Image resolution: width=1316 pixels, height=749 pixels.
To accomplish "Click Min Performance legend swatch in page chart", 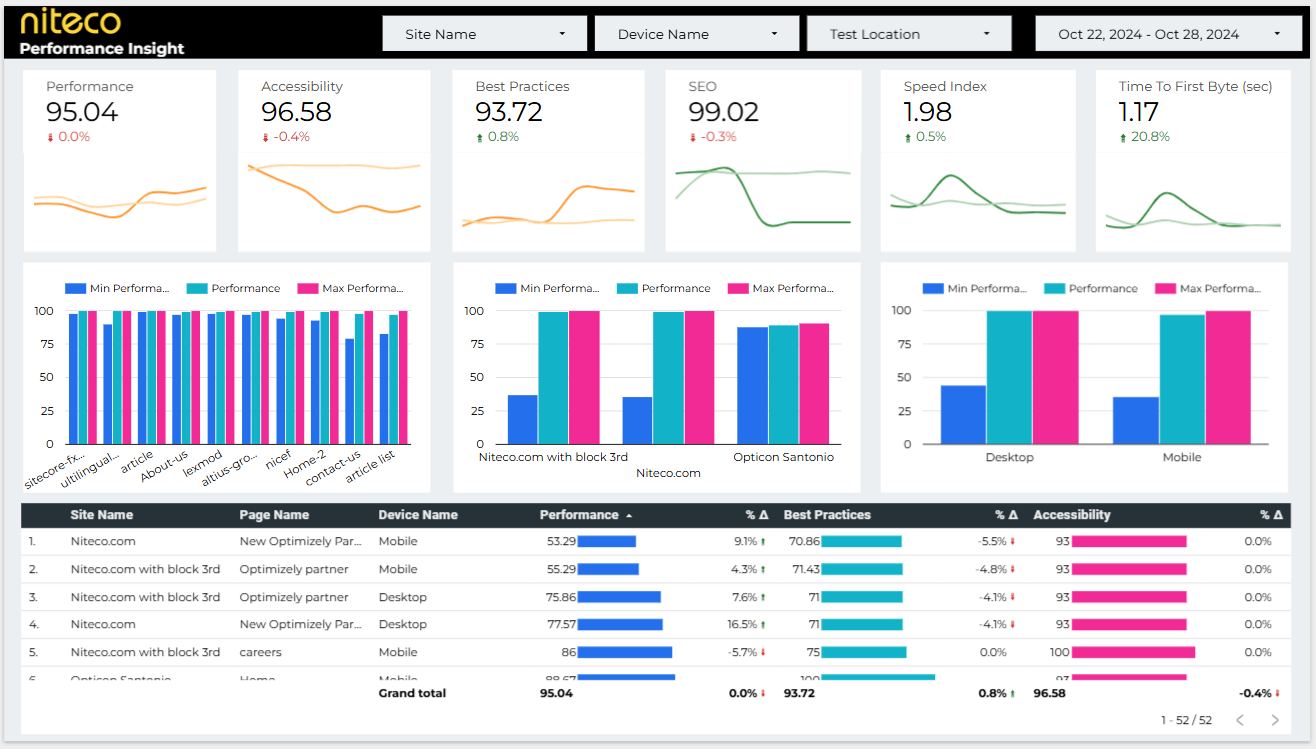I will tap(75, 288).
